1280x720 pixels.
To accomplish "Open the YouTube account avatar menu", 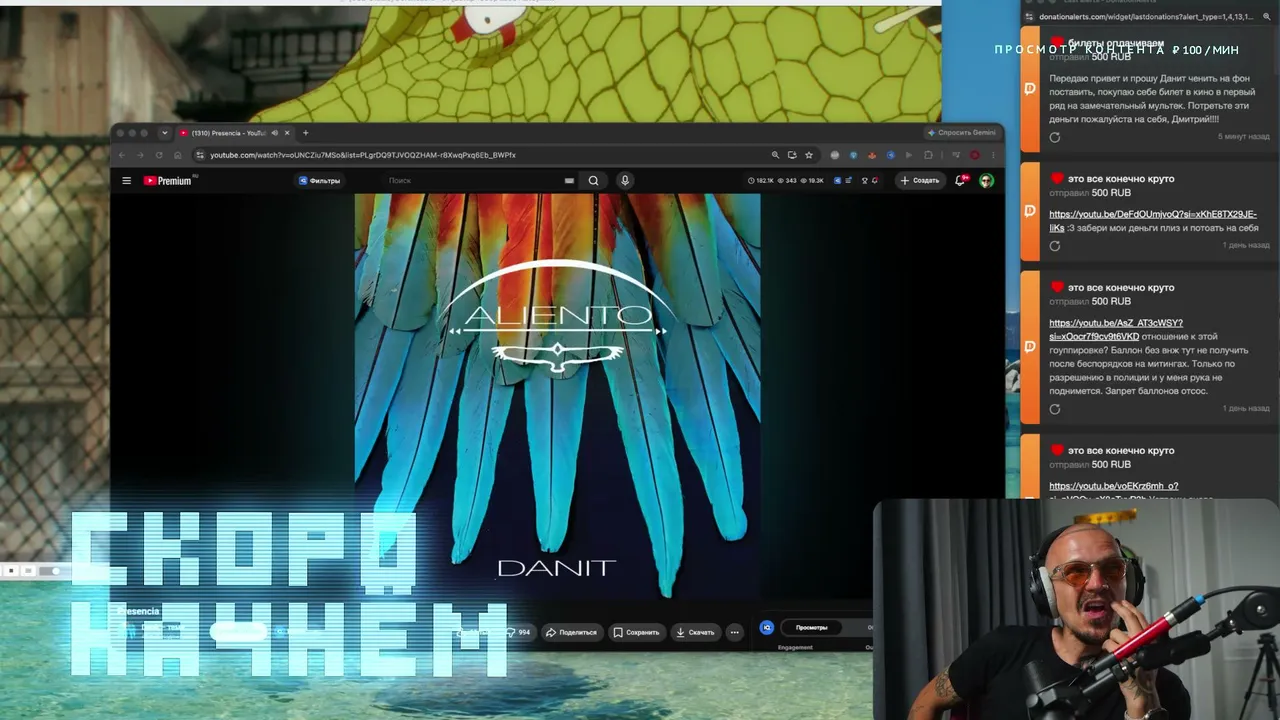I will pos(986,181).
